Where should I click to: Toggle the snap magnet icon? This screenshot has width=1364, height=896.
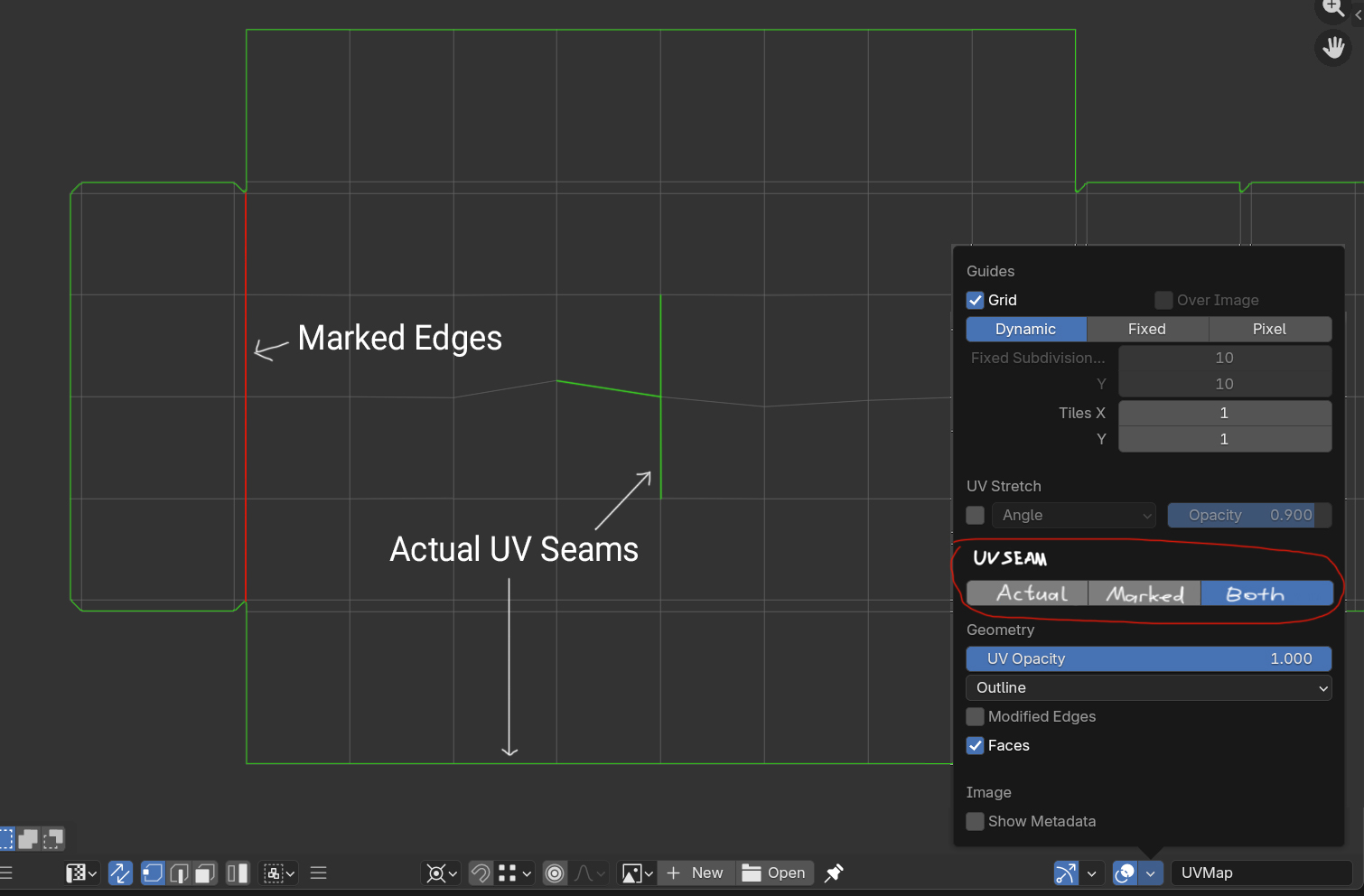481,873
